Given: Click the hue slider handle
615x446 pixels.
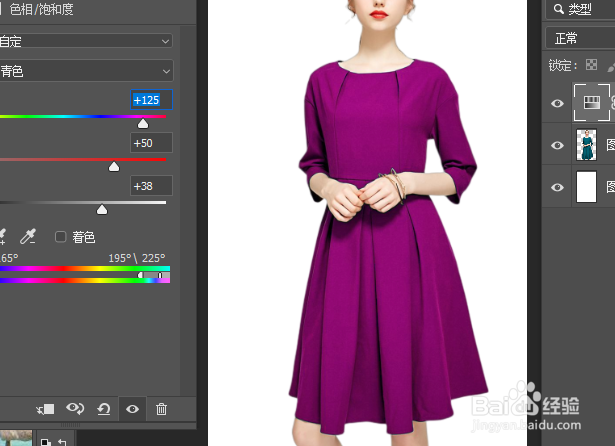Looking at the screenshot, I should click(143, 124).
